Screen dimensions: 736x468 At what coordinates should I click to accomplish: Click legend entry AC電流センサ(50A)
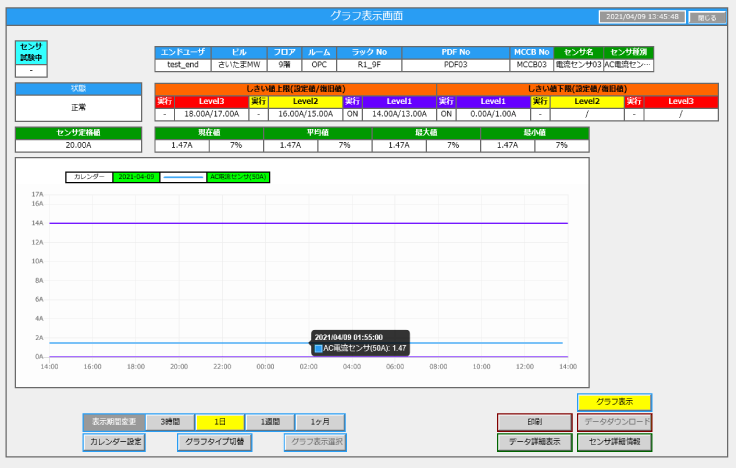(x=238, y=177)
